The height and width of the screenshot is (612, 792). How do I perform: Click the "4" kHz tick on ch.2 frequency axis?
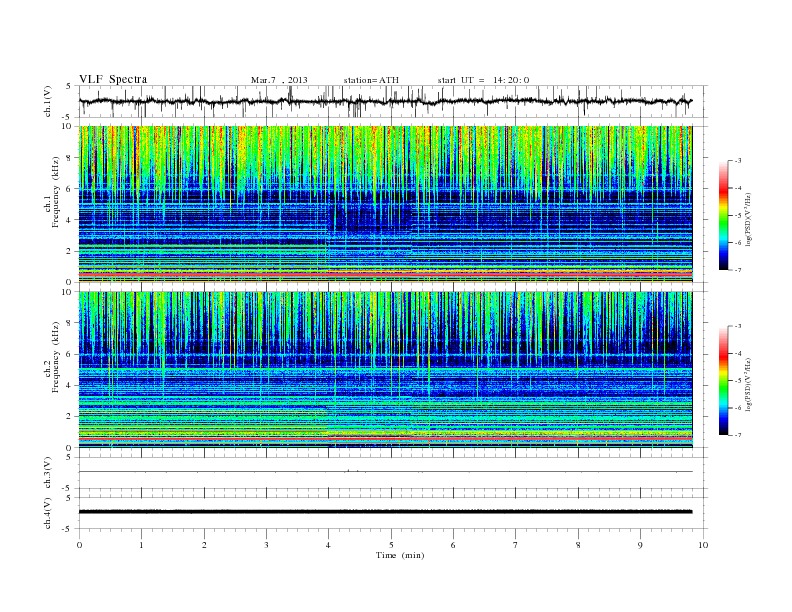tap(69, 385)
